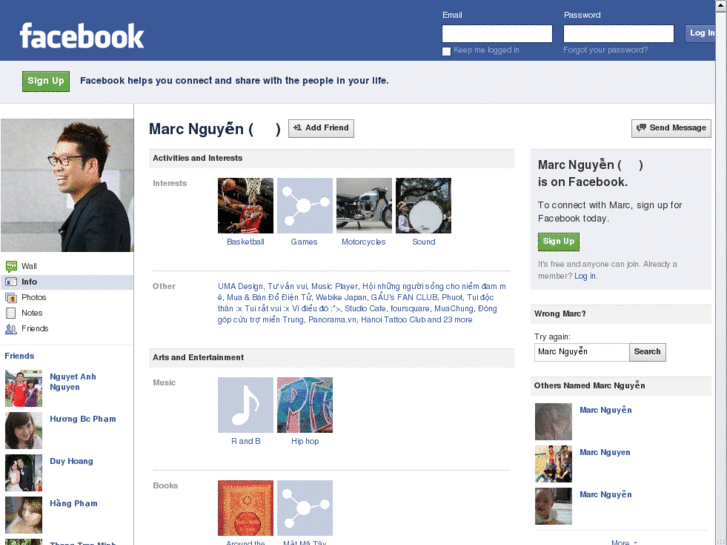
Task: Click the facebook logo
Action: point(82,36)
